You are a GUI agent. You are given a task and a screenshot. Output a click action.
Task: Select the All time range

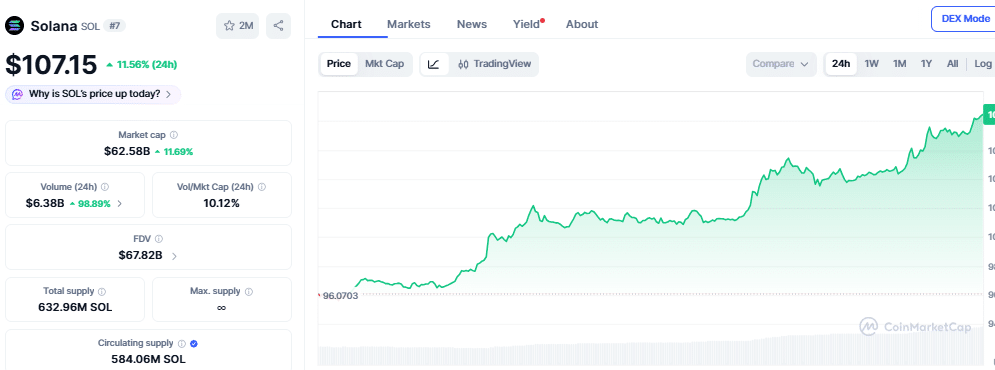click(x=952, y=64)
